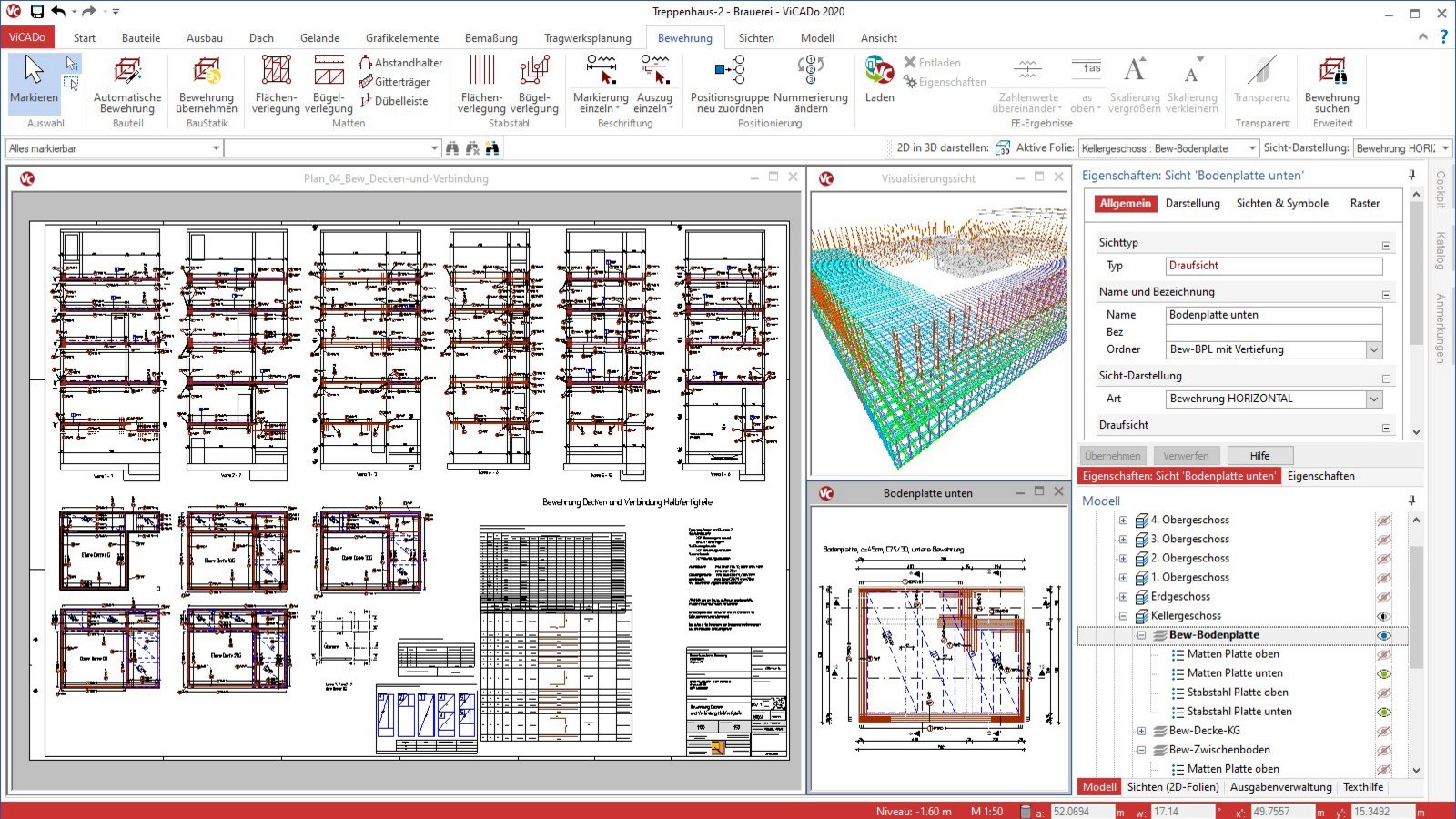This screenshot has height=819, width=1456.
Task: Toggle visibility of 1. Obergeschoss
Action: coord(1384,578)
